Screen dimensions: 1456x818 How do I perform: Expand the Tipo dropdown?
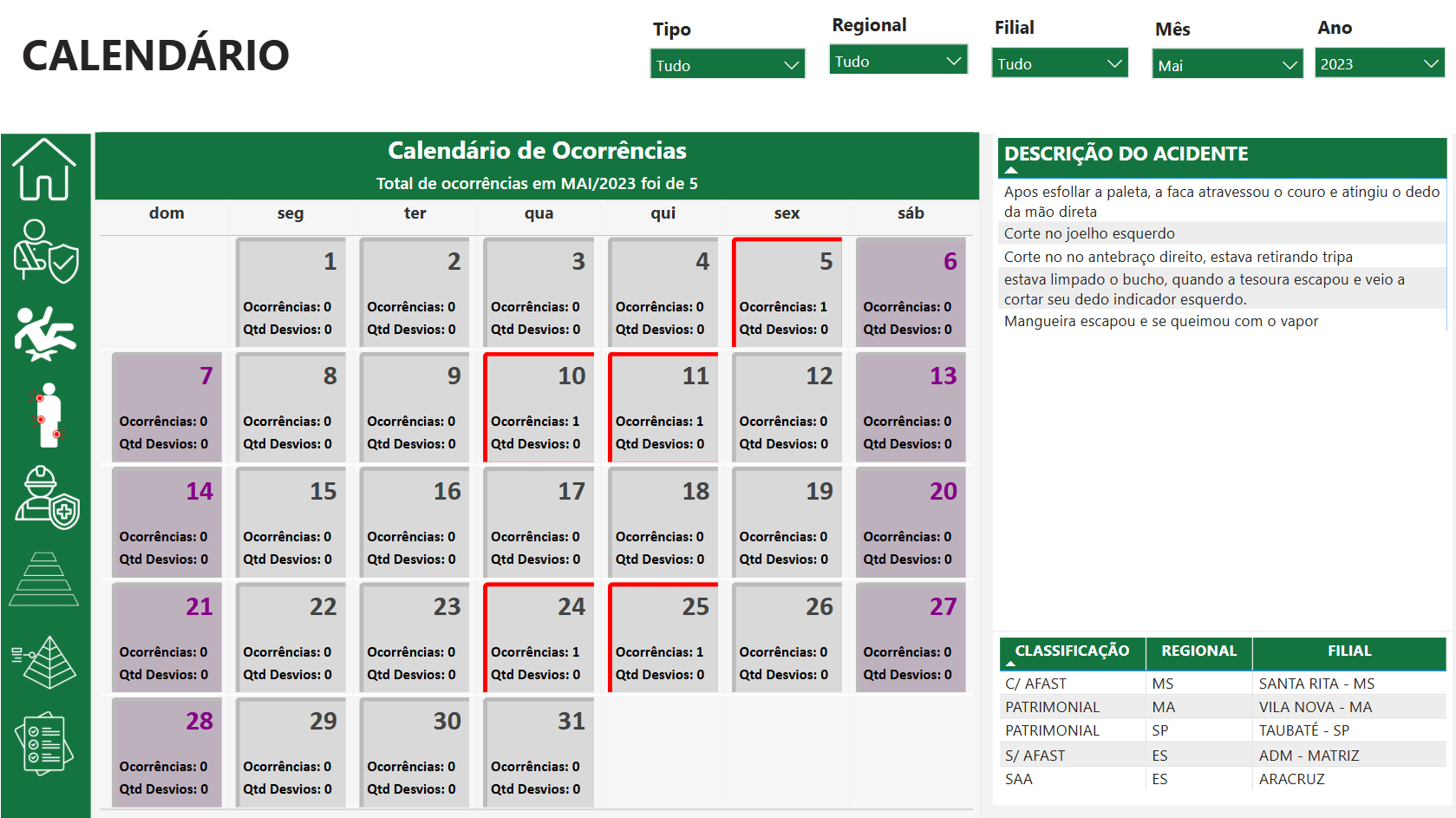coord(728,64)
